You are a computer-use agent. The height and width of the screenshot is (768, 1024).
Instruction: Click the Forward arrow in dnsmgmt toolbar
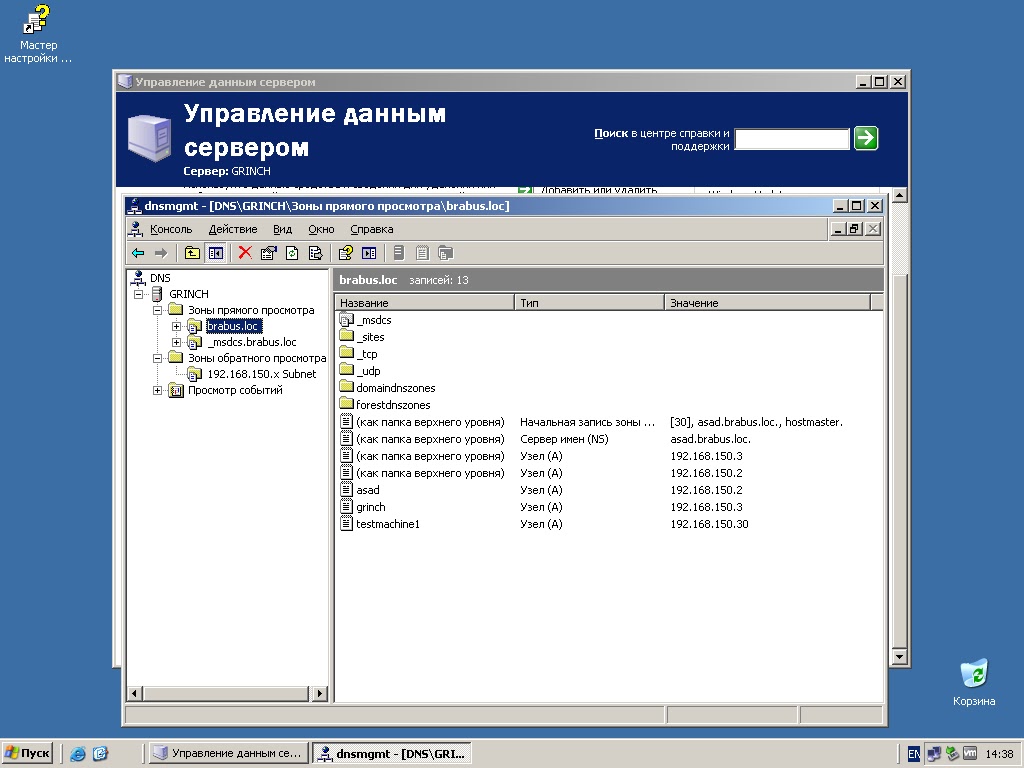tap(161, 253)
